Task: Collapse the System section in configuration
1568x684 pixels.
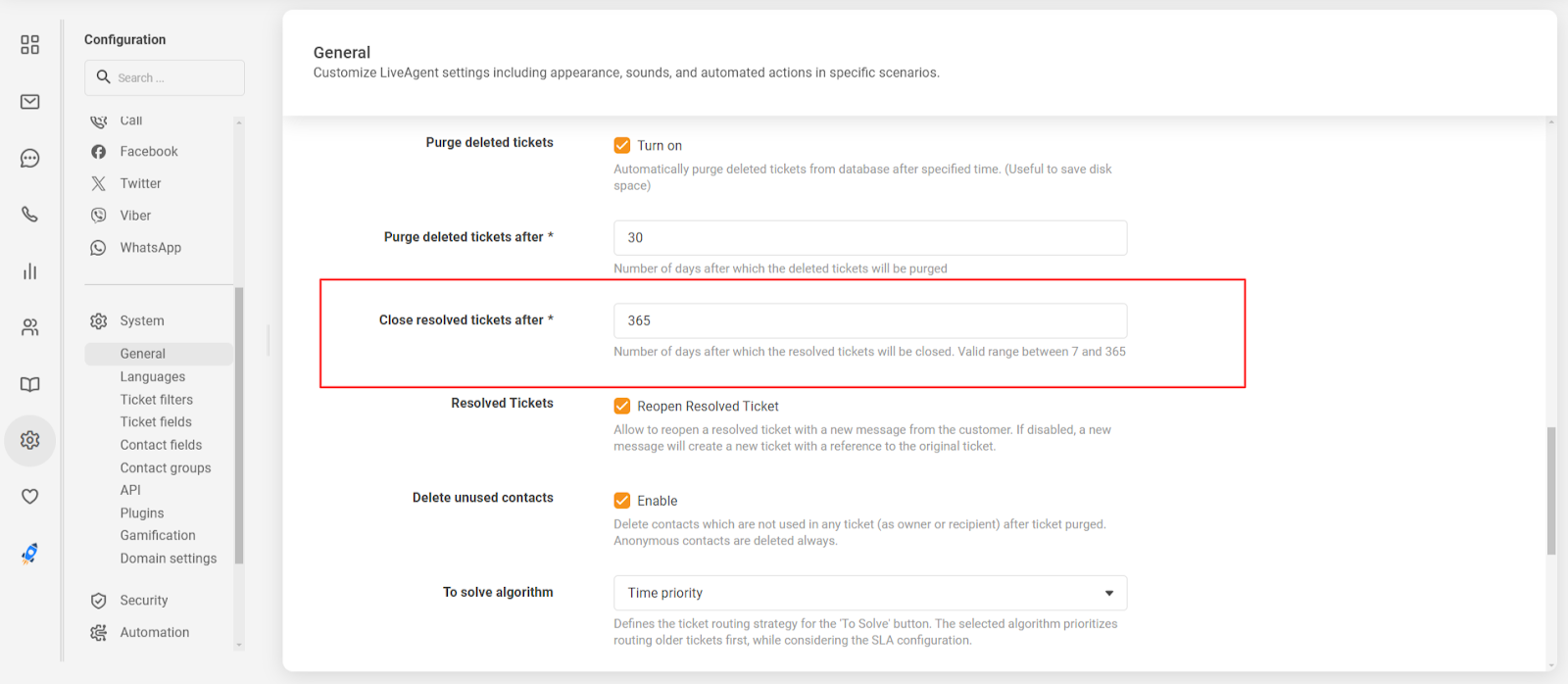Action: (142, 321)
